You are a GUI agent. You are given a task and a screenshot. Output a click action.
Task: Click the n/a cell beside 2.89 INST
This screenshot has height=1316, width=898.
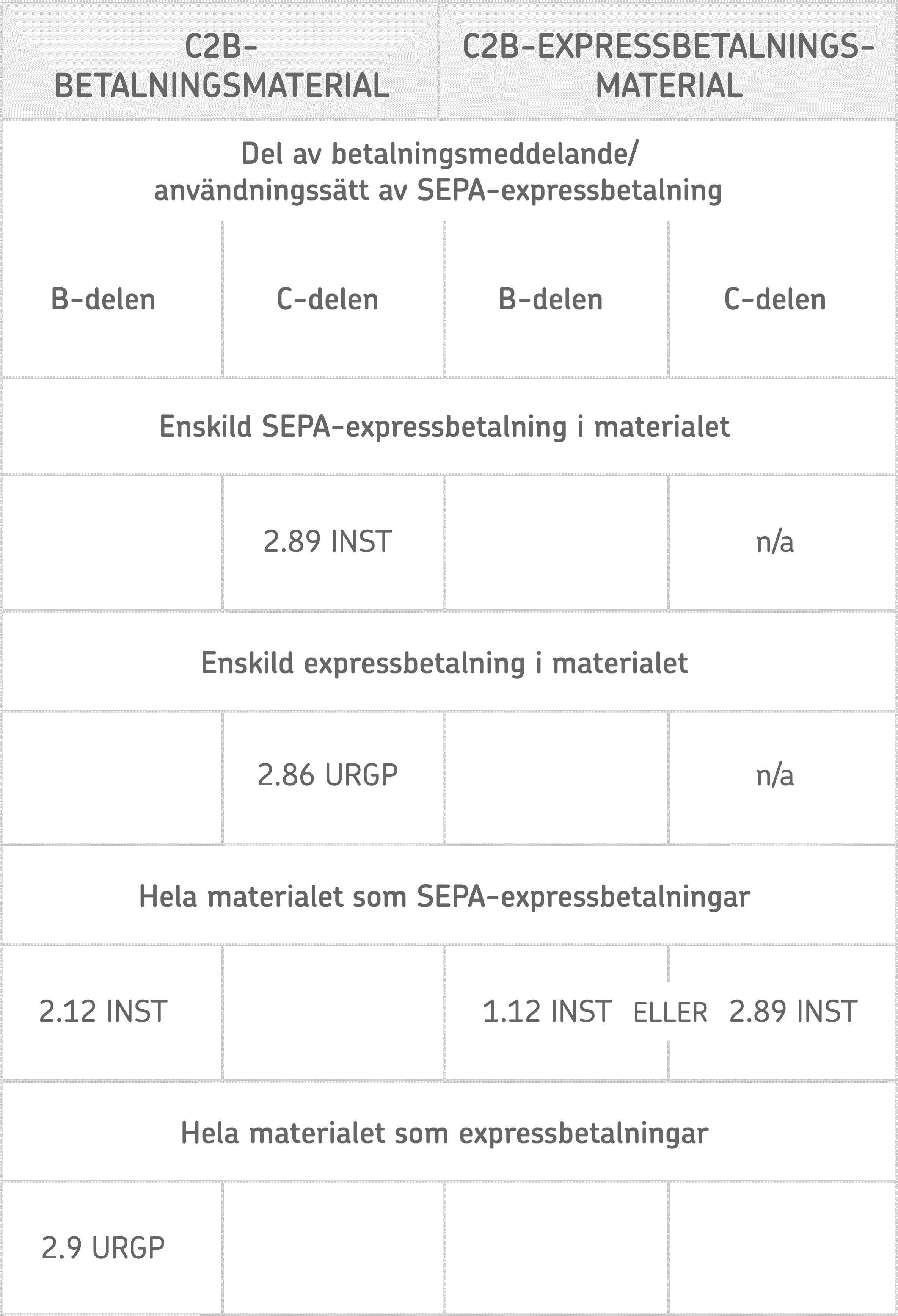[x=774, y=542]
